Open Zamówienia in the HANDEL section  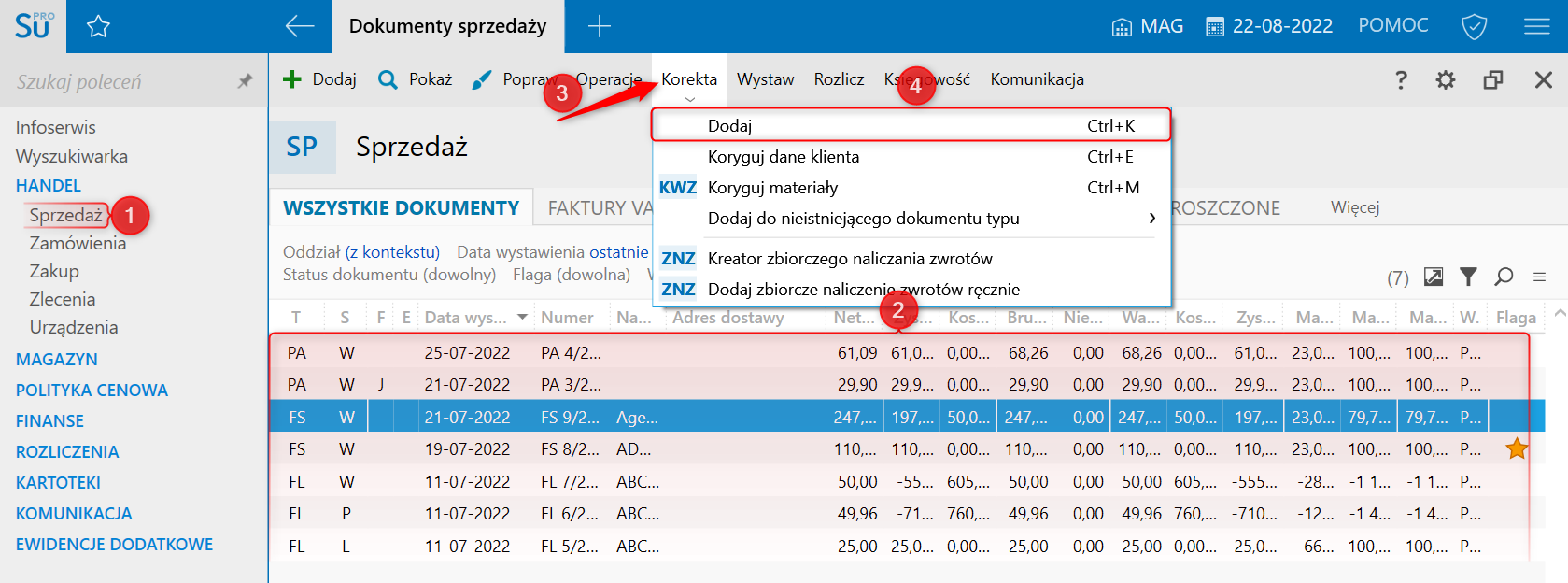click(78, 243)
